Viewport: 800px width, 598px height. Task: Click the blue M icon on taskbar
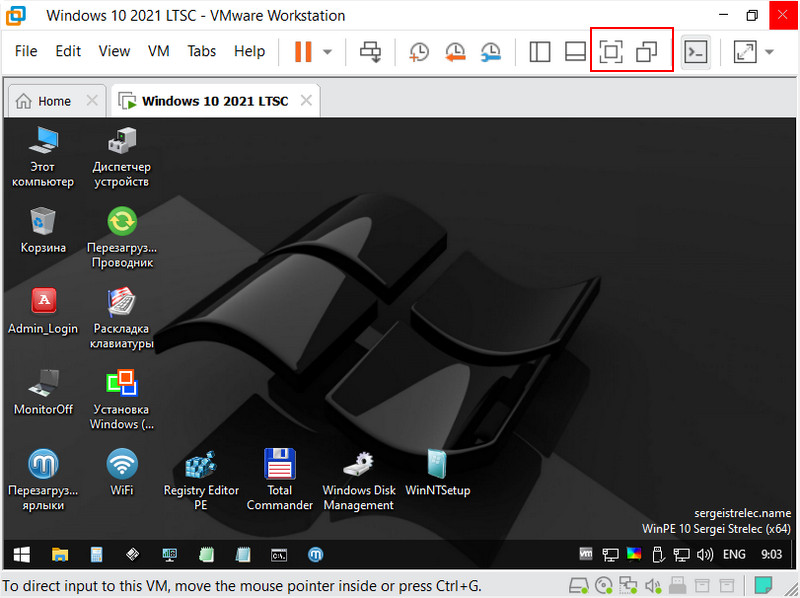(x=316, y=554)
